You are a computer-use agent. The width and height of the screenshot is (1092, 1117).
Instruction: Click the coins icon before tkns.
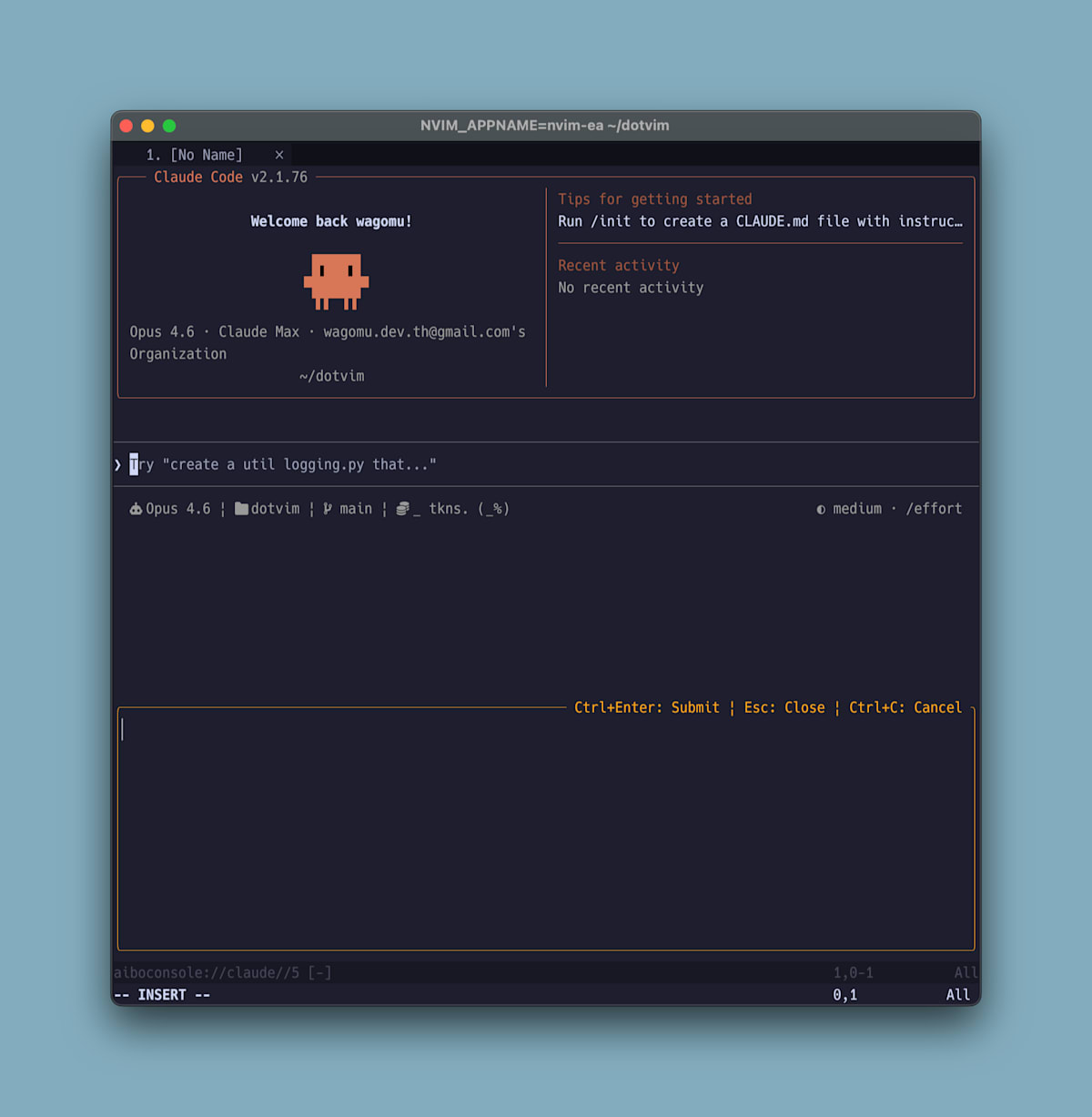(x=402, y=509)
